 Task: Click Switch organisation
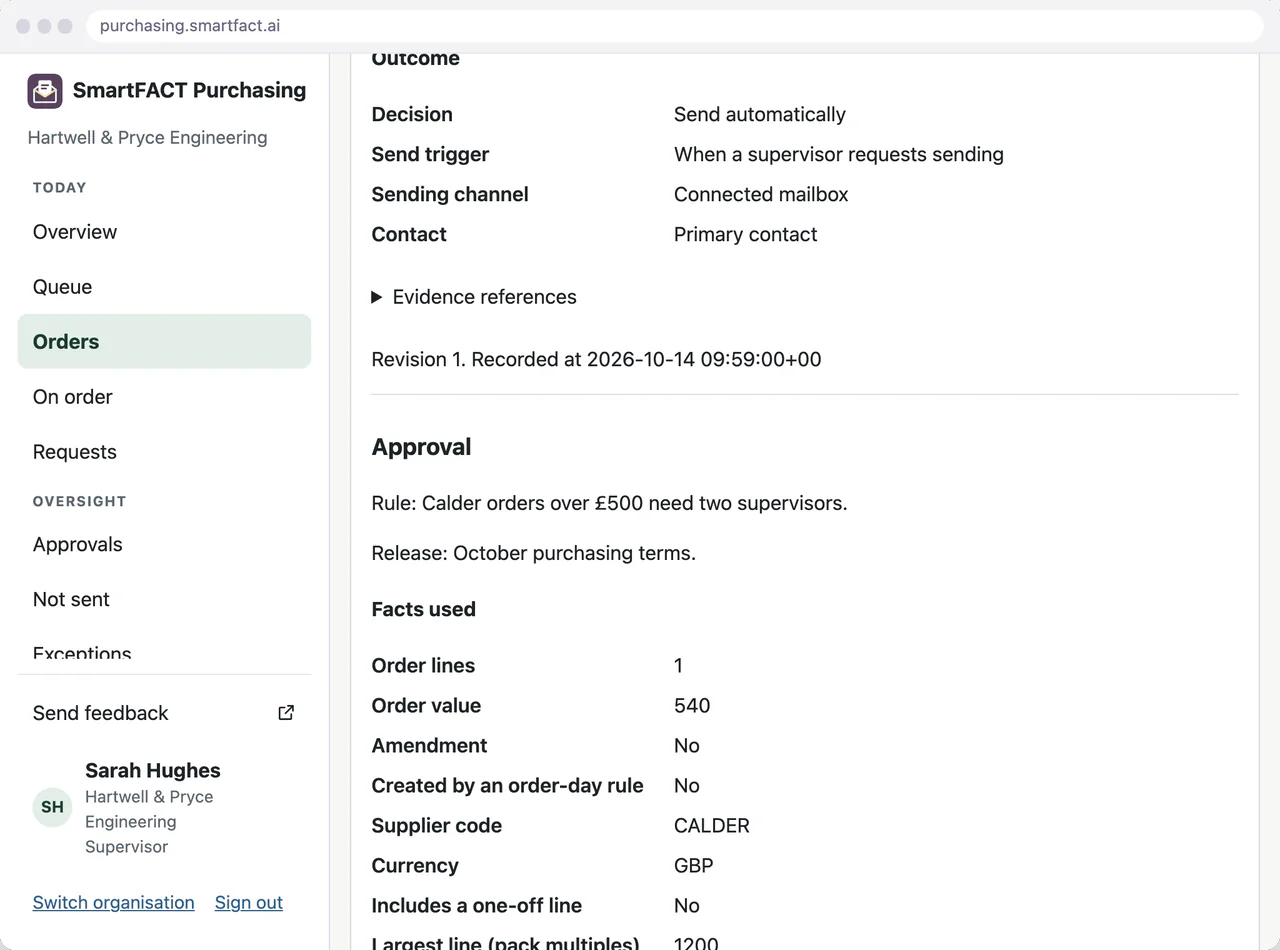[x=114, y=902]
